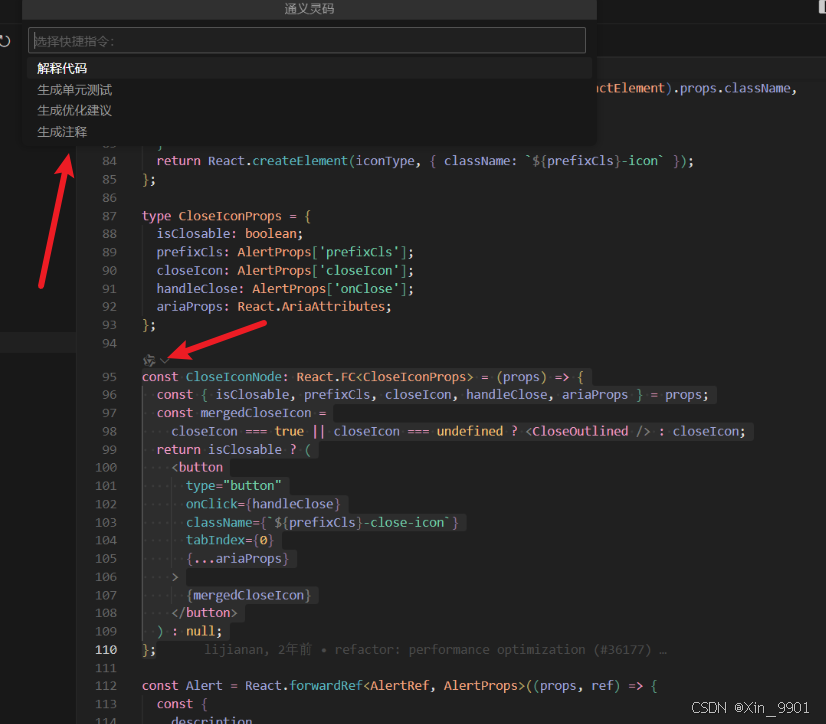Click 'CloseOutlined' JSX tag on line 98
The height and width of the screenshot is (724, 826).
point(580,432)
